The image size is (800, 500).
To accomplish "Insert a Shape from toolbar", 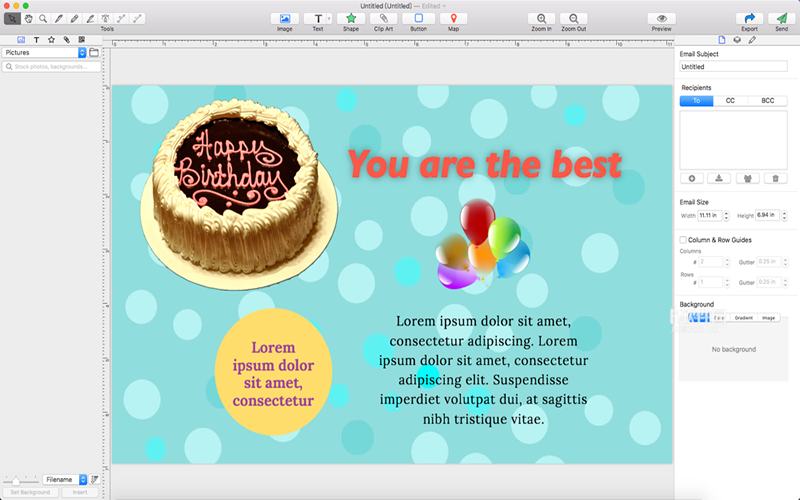I will point(351,19).
